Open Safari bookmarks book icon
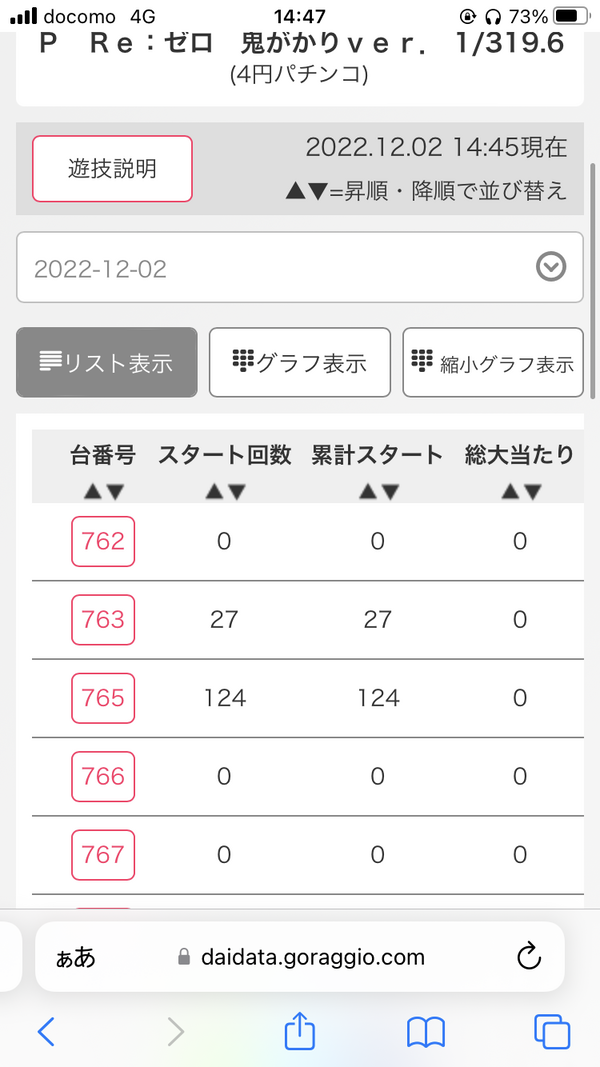The image size is (600, 1067). click(x=426, y=1032)
